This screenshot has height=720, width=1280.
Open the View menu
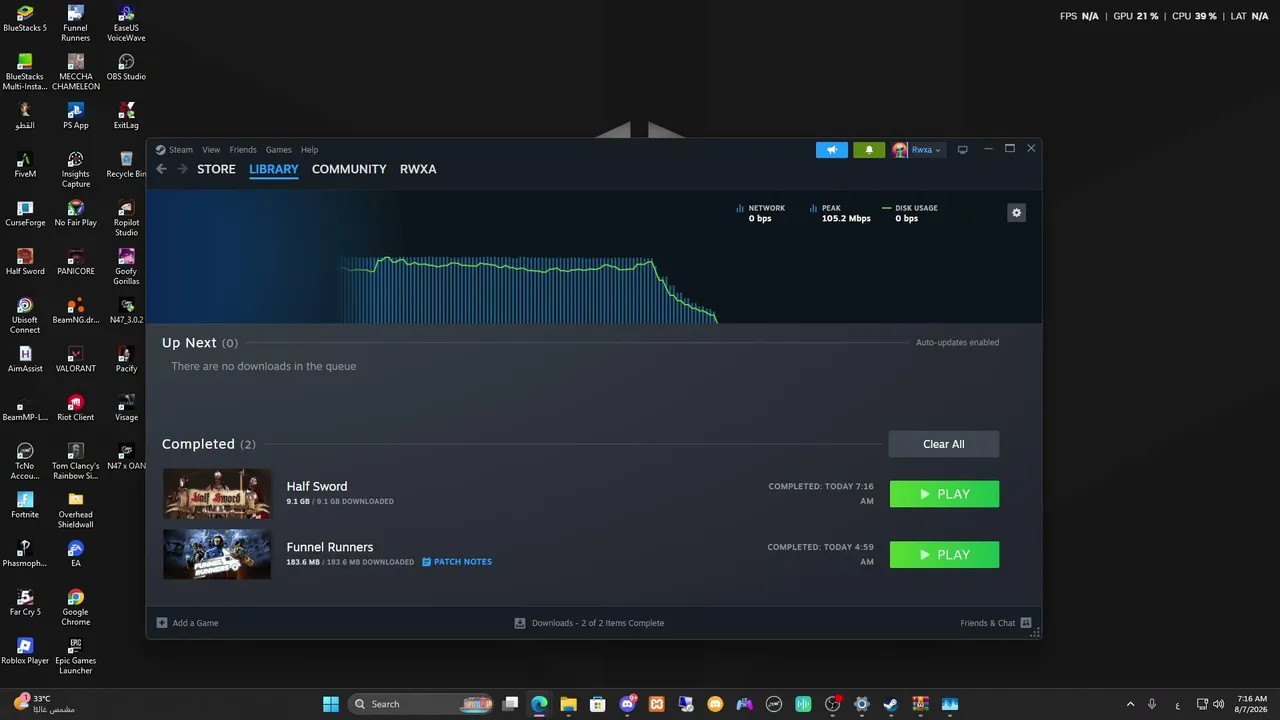[x=211, y=150]
